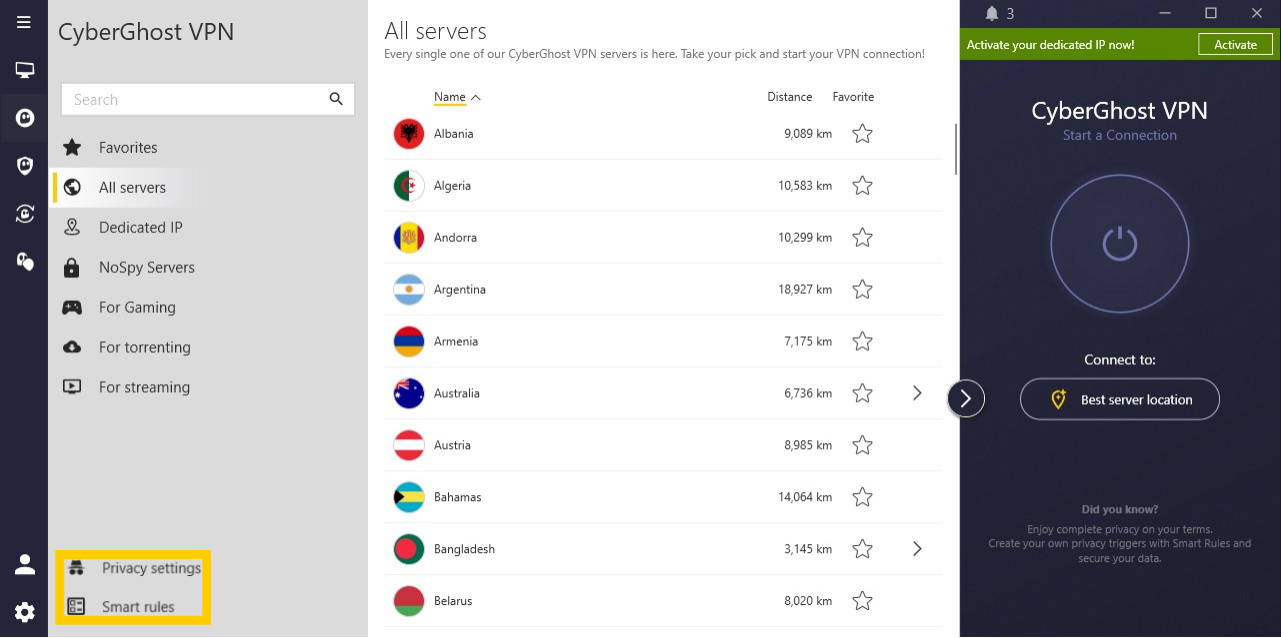Select All servers in sidebar
1281x638 pixels.
pos(132,187)
